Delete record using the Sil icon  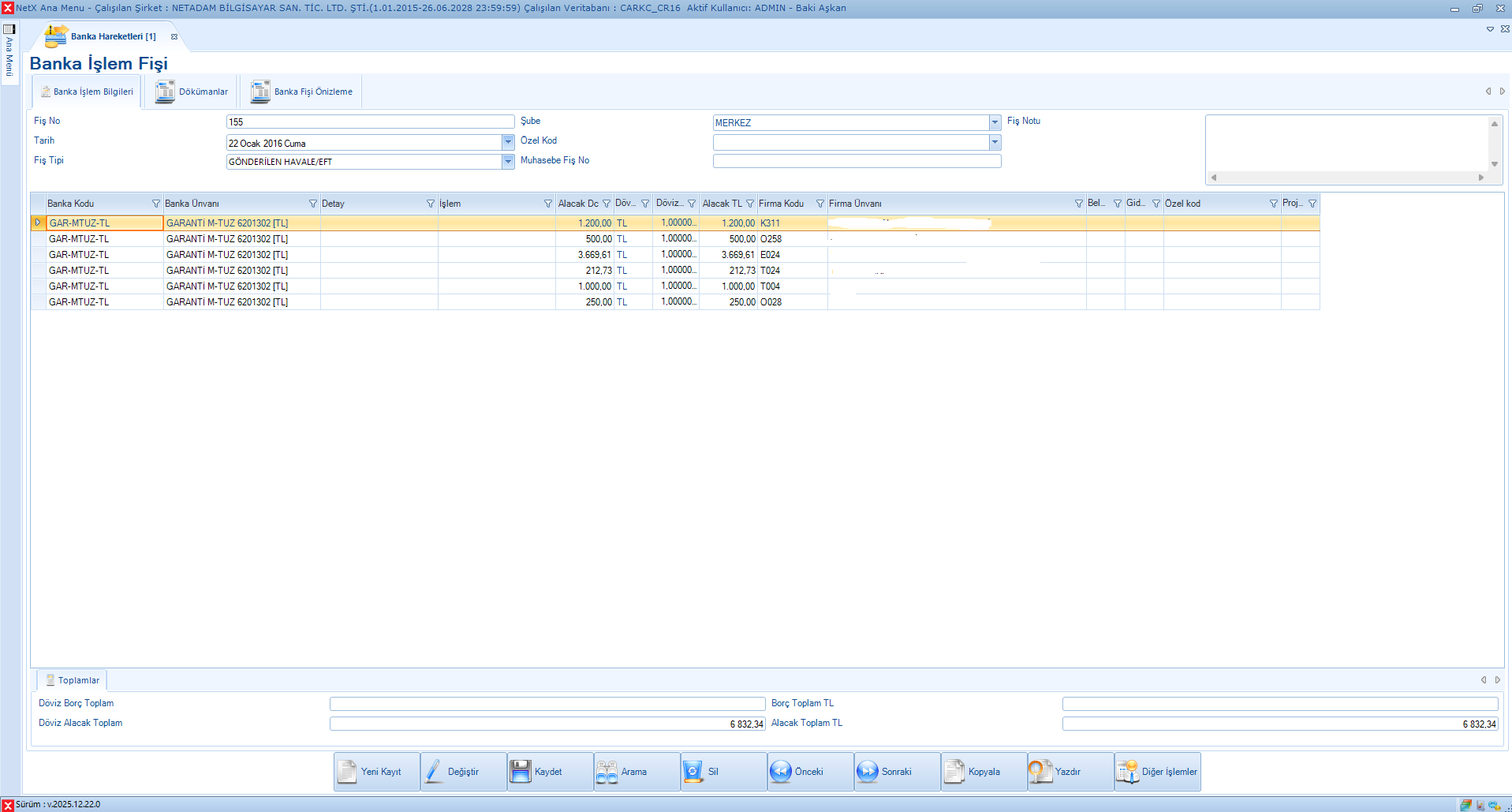tap(693, 772)
